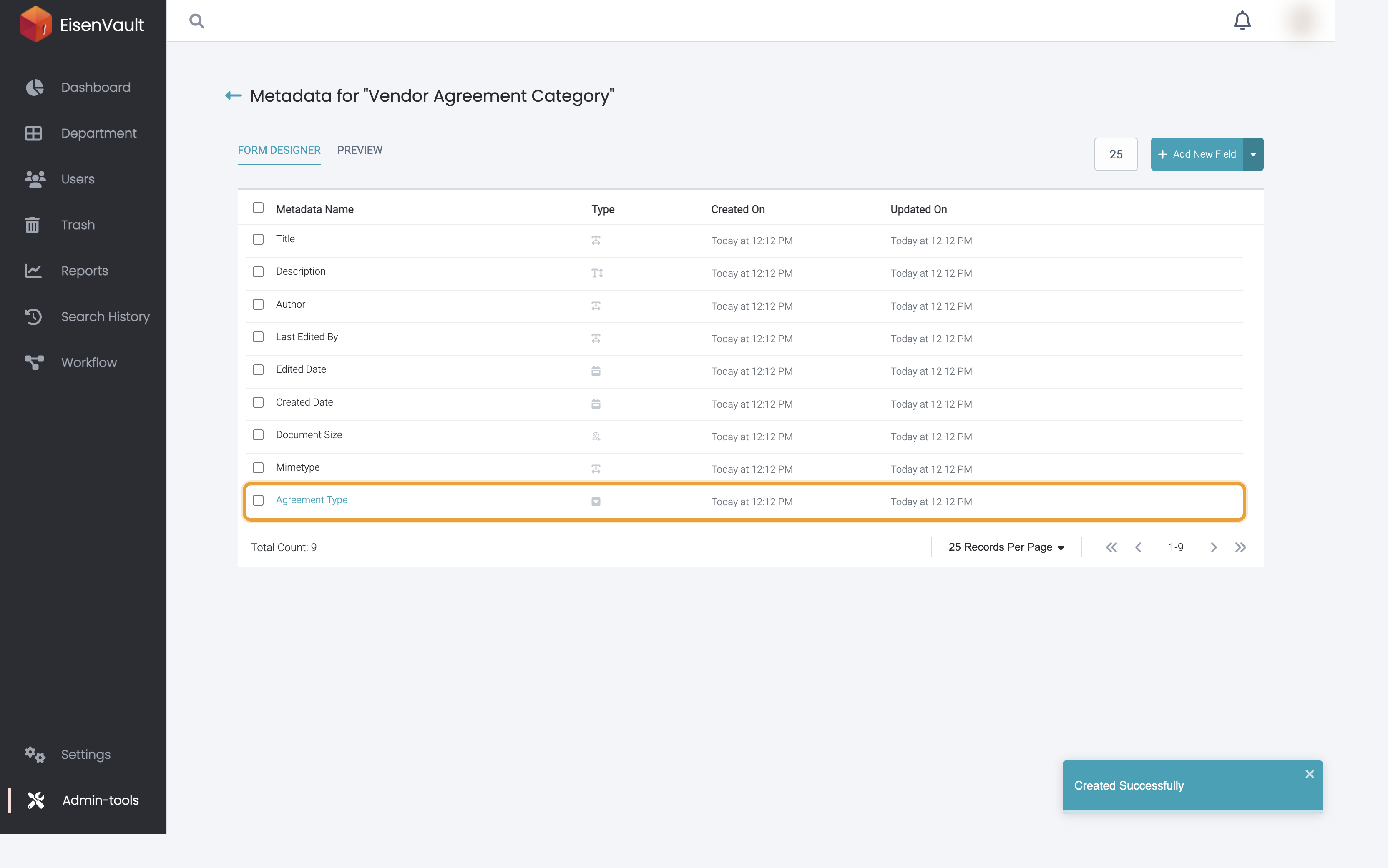Check the Mimetype row checkbox
This screenshot has width=1388, height=868.
[259, 468]
